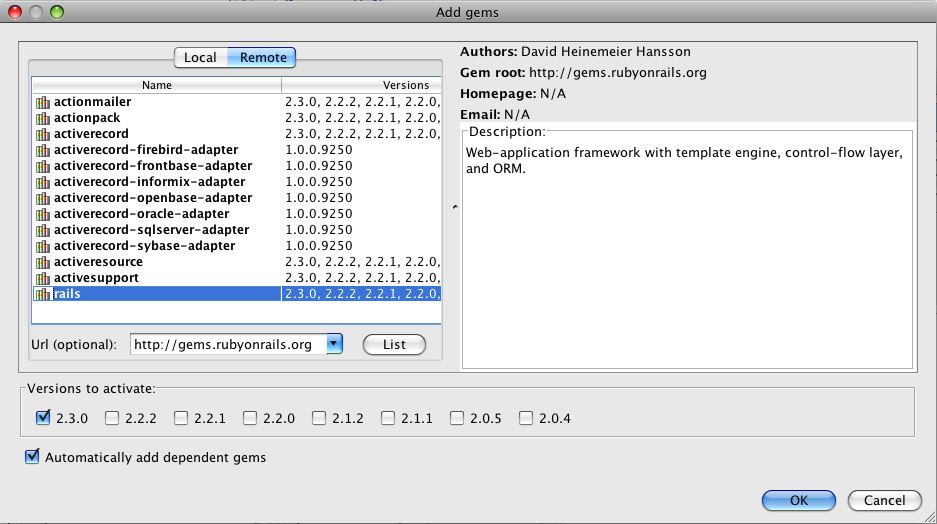Switch to the Local tab
This screenshot has height=524, width=937.
tap(200, 57)
